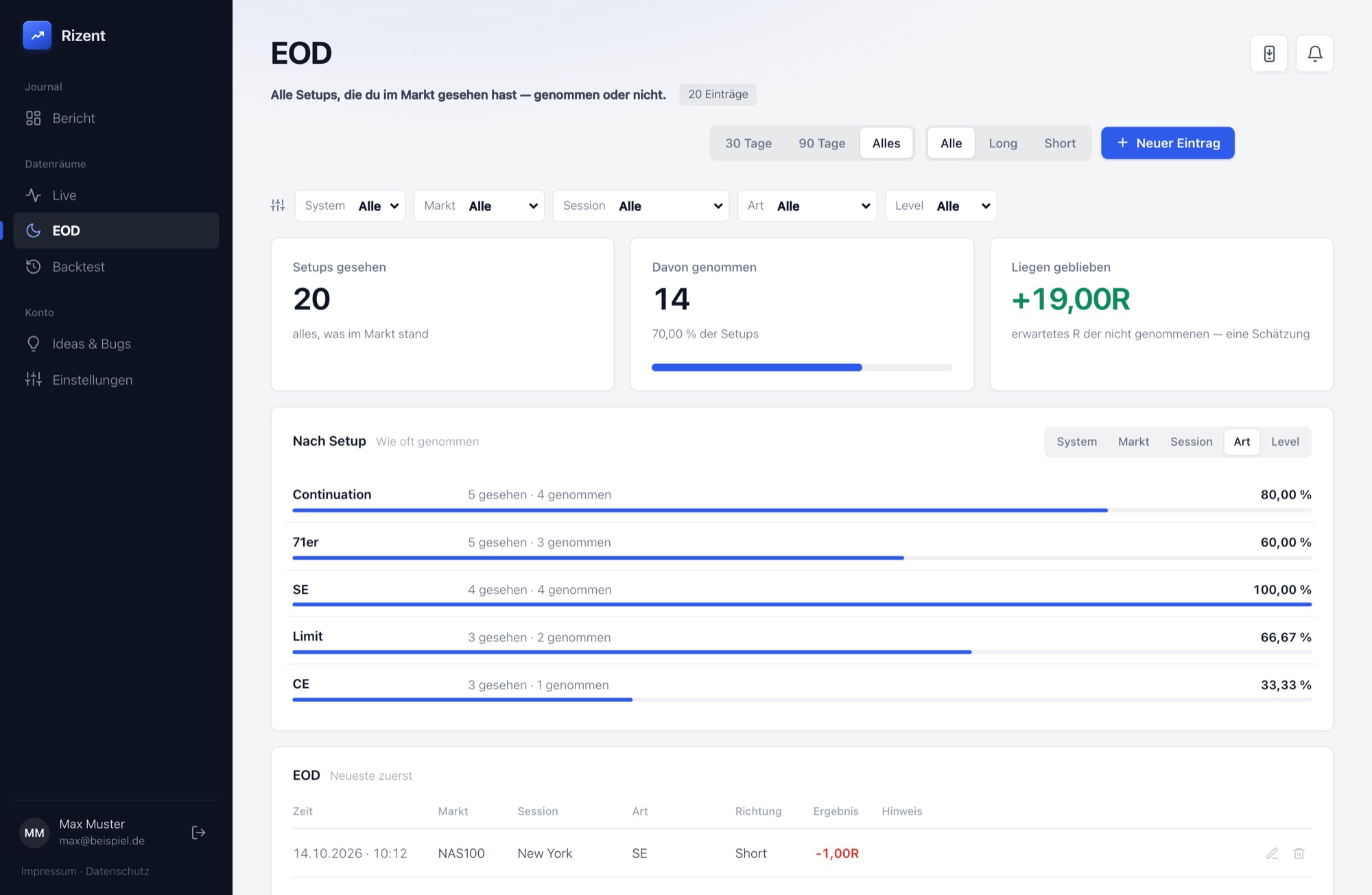Switch Nach Setup to Markt tab

[x=1133, y=442]
